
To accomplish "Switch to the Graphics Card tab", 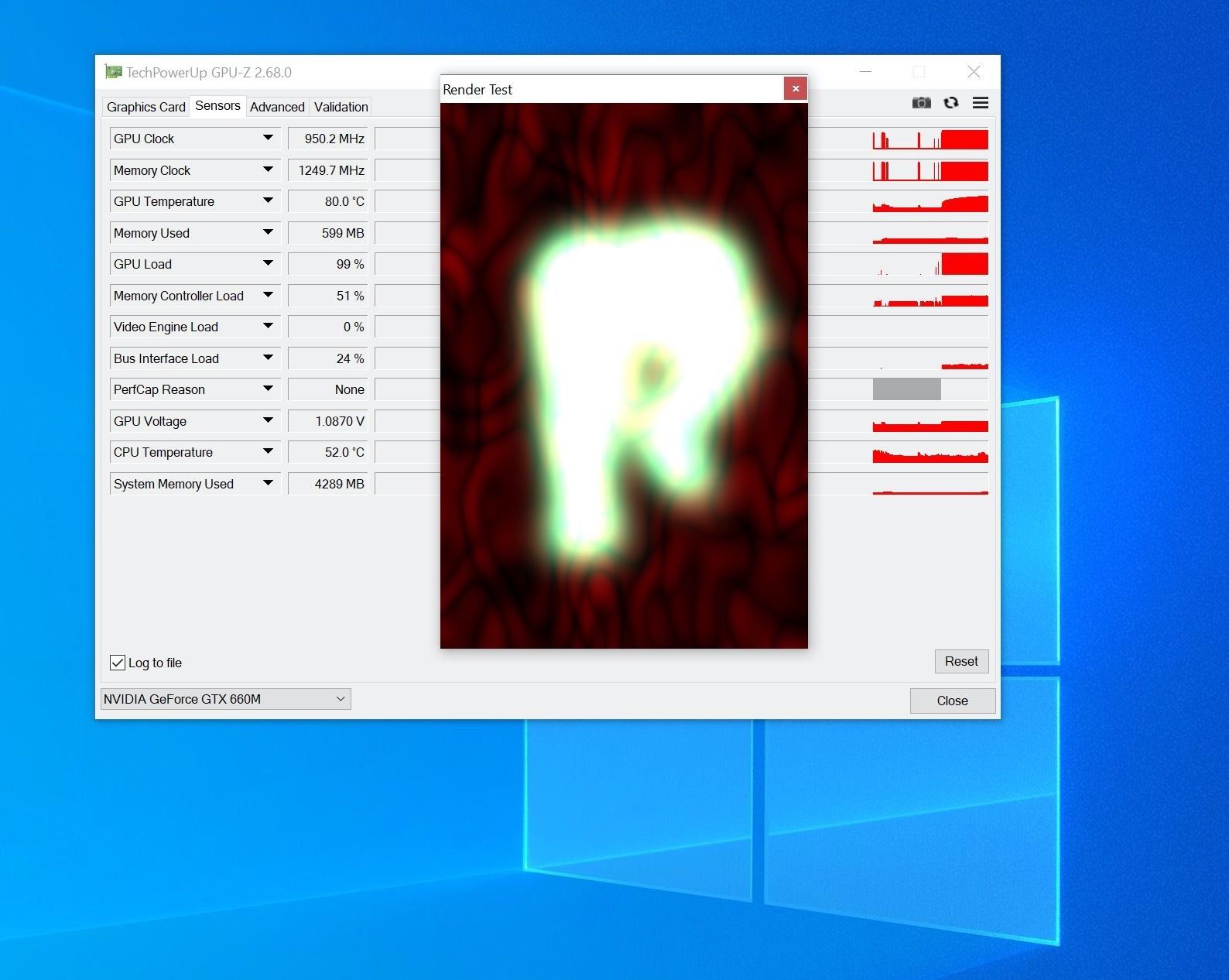I will coord(146,107).
